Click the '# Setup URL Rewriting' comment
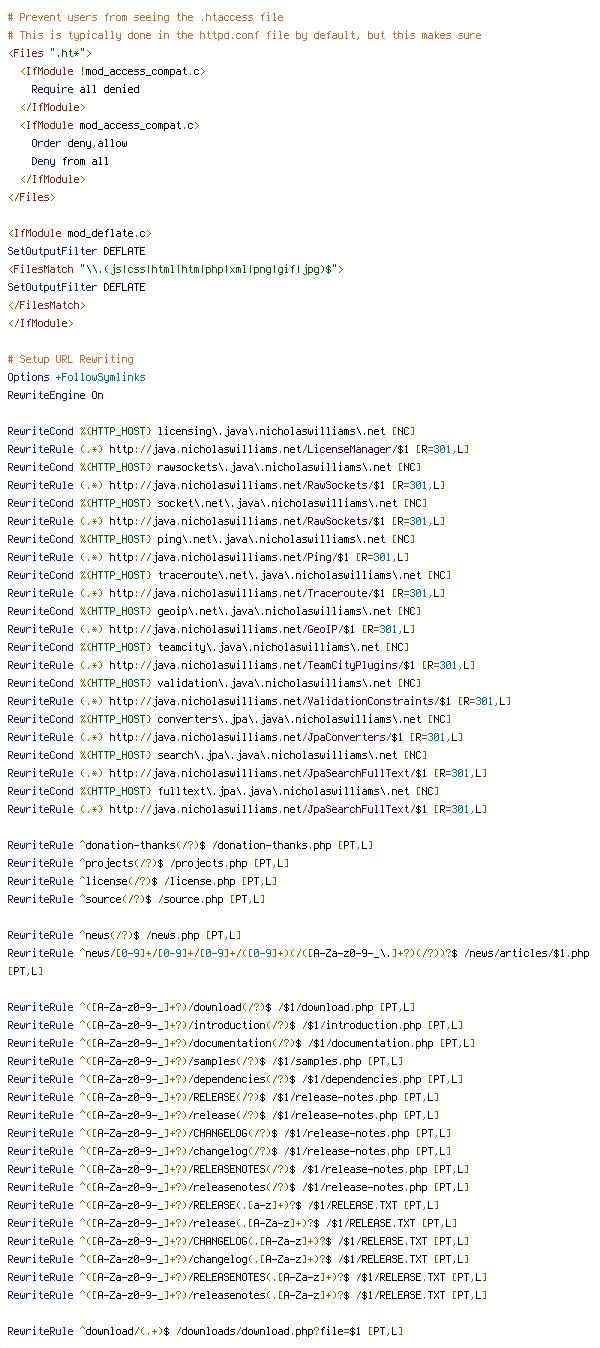Screen dimensions: 600x1348 (70, 359)
